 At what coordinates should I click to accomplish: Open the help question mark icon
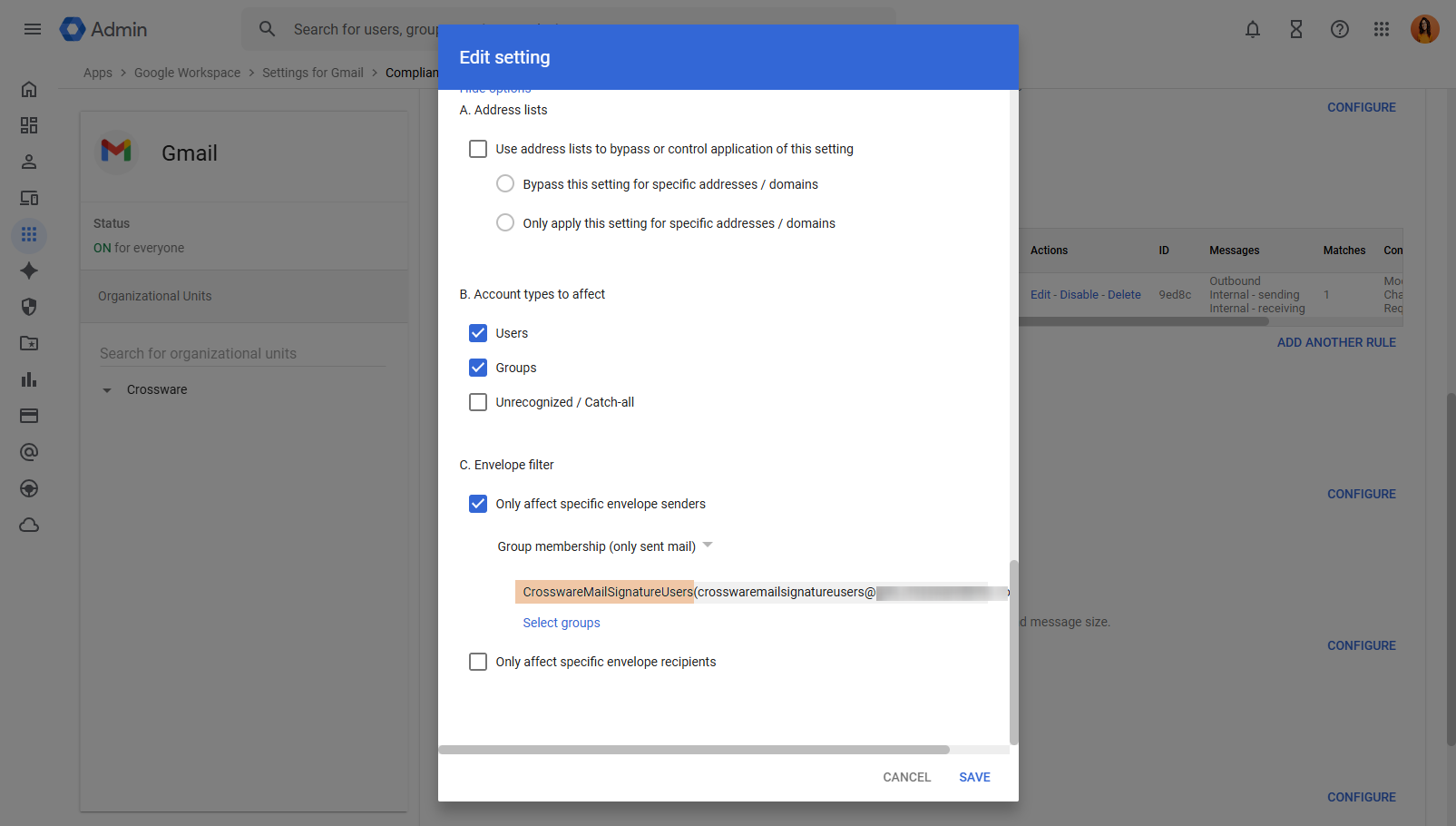coord(1340,29)
